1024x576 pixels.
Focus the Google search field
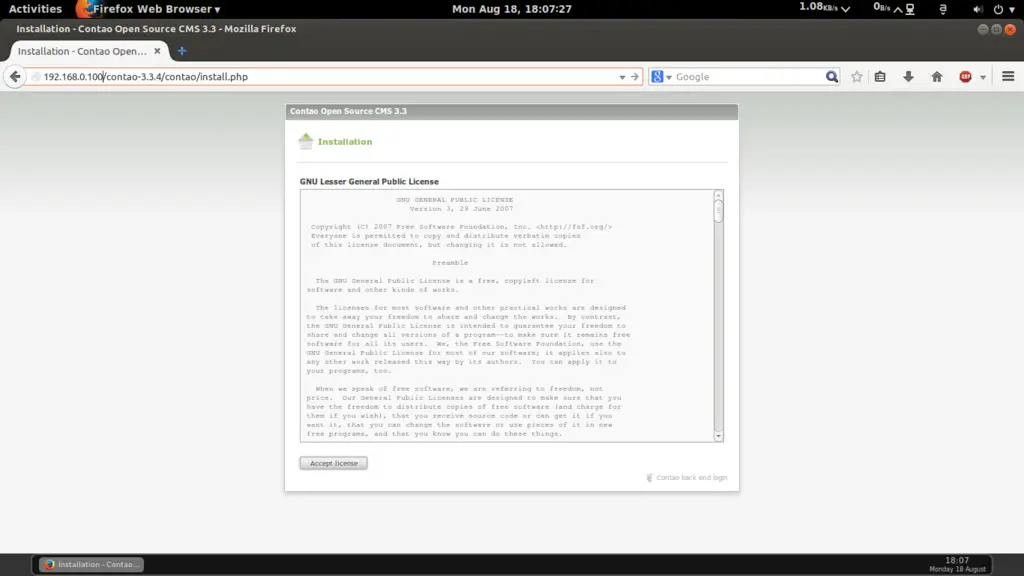(749, 76)
